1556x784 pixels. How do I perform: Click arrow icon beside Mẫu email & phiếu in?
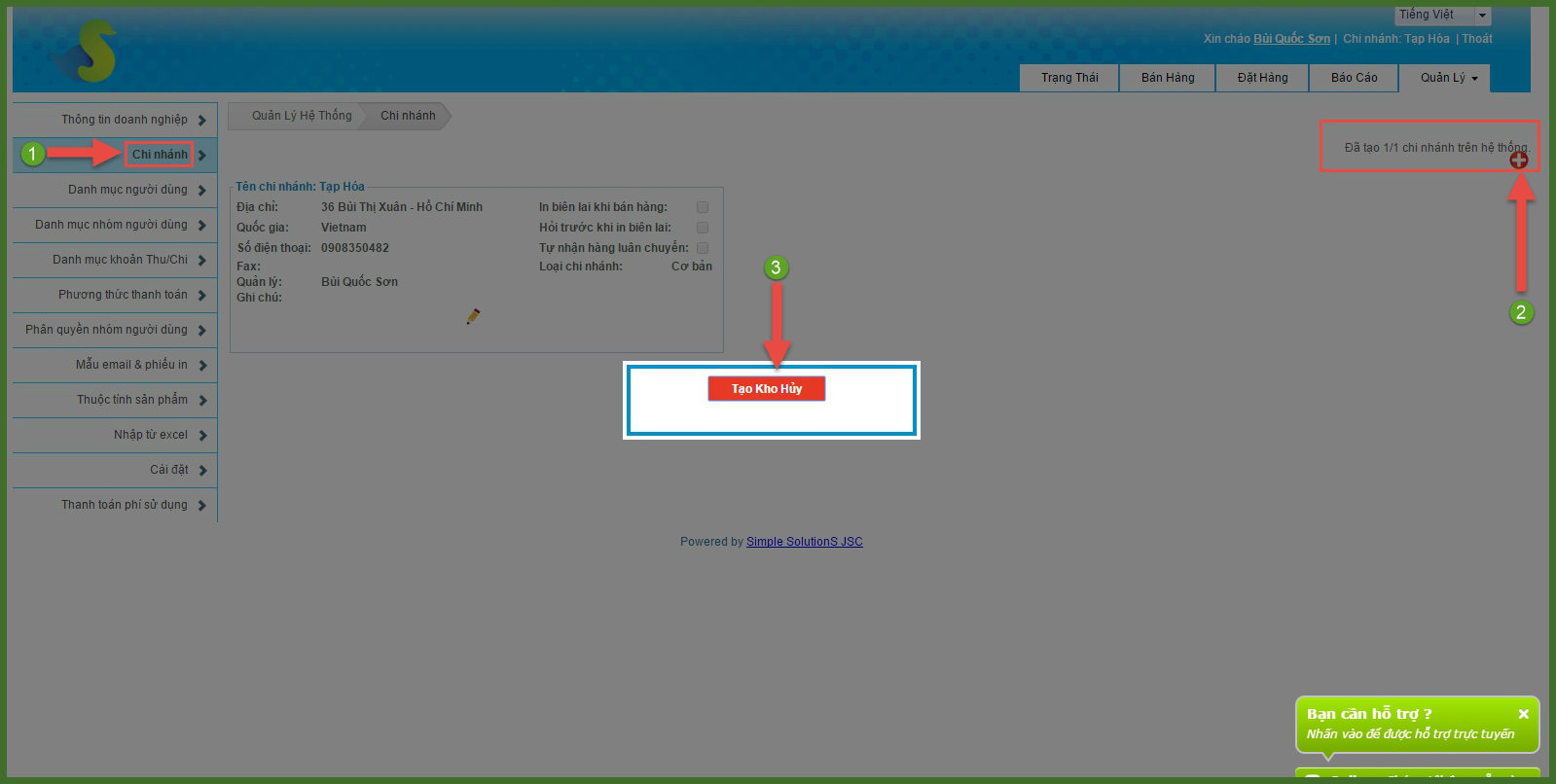(x=202, y=366)
